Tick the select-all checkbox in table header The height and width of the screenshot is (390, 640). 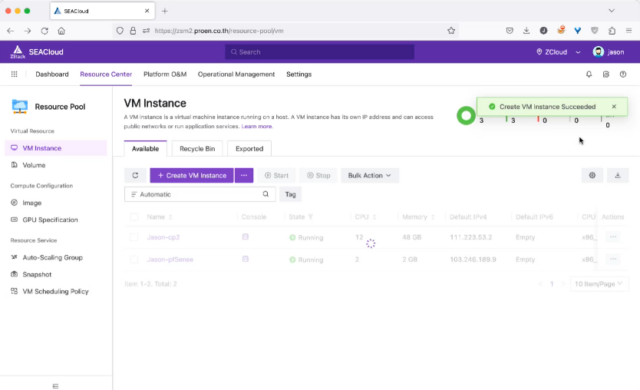[134, 217]
